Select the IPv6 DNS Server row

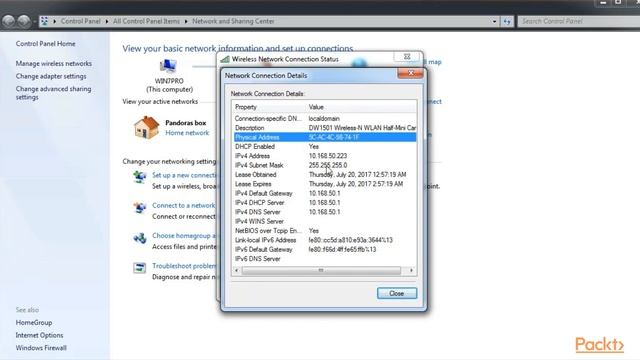325,259
